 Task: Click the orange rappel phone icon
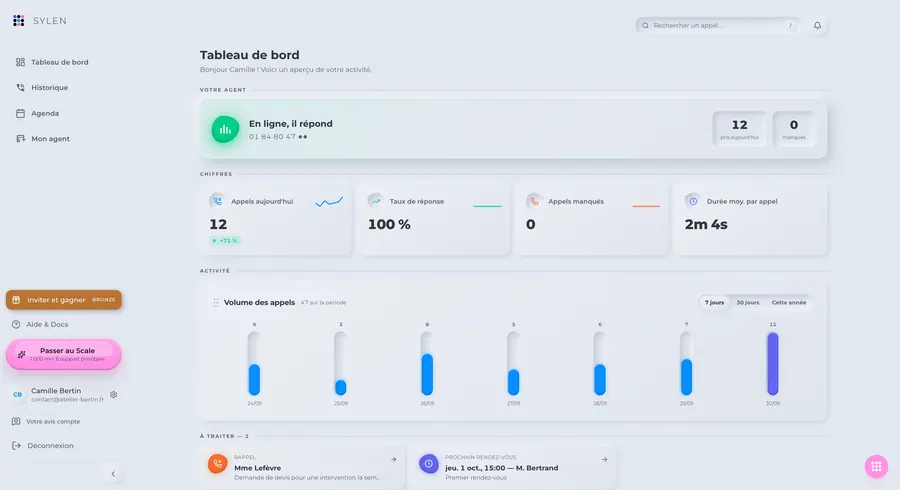coord(218,464)
